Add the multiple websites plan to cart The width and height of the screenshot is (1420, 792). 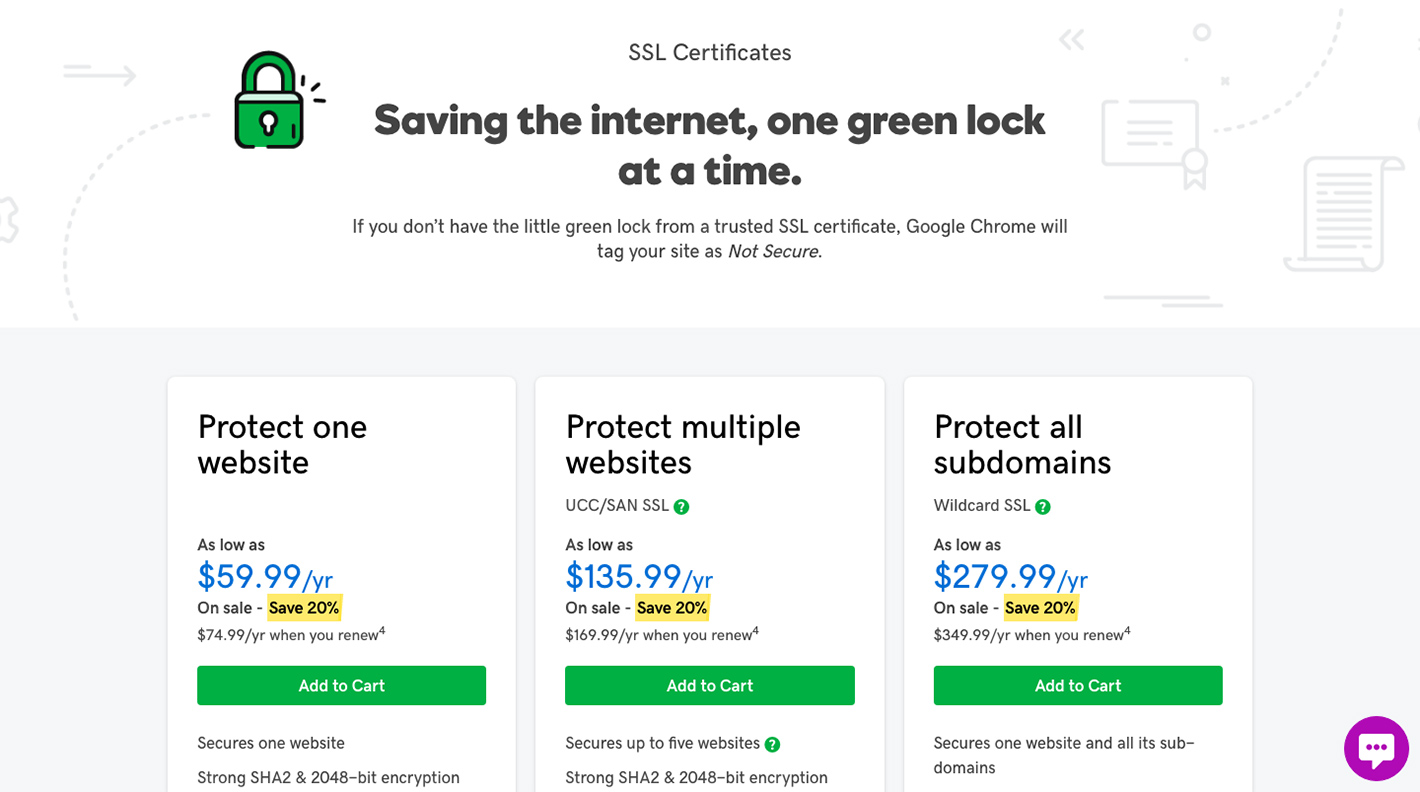coord(709,685)
